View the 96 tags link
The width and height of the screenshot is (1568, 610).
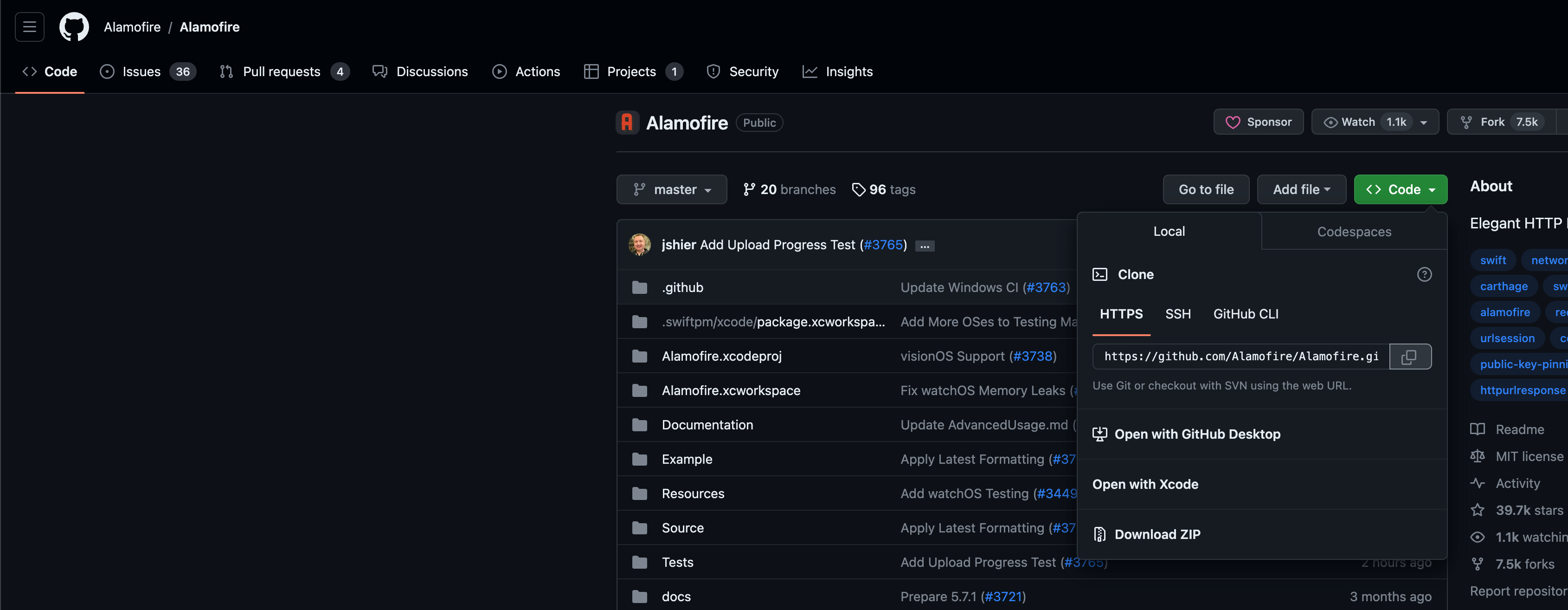point(883,189)
